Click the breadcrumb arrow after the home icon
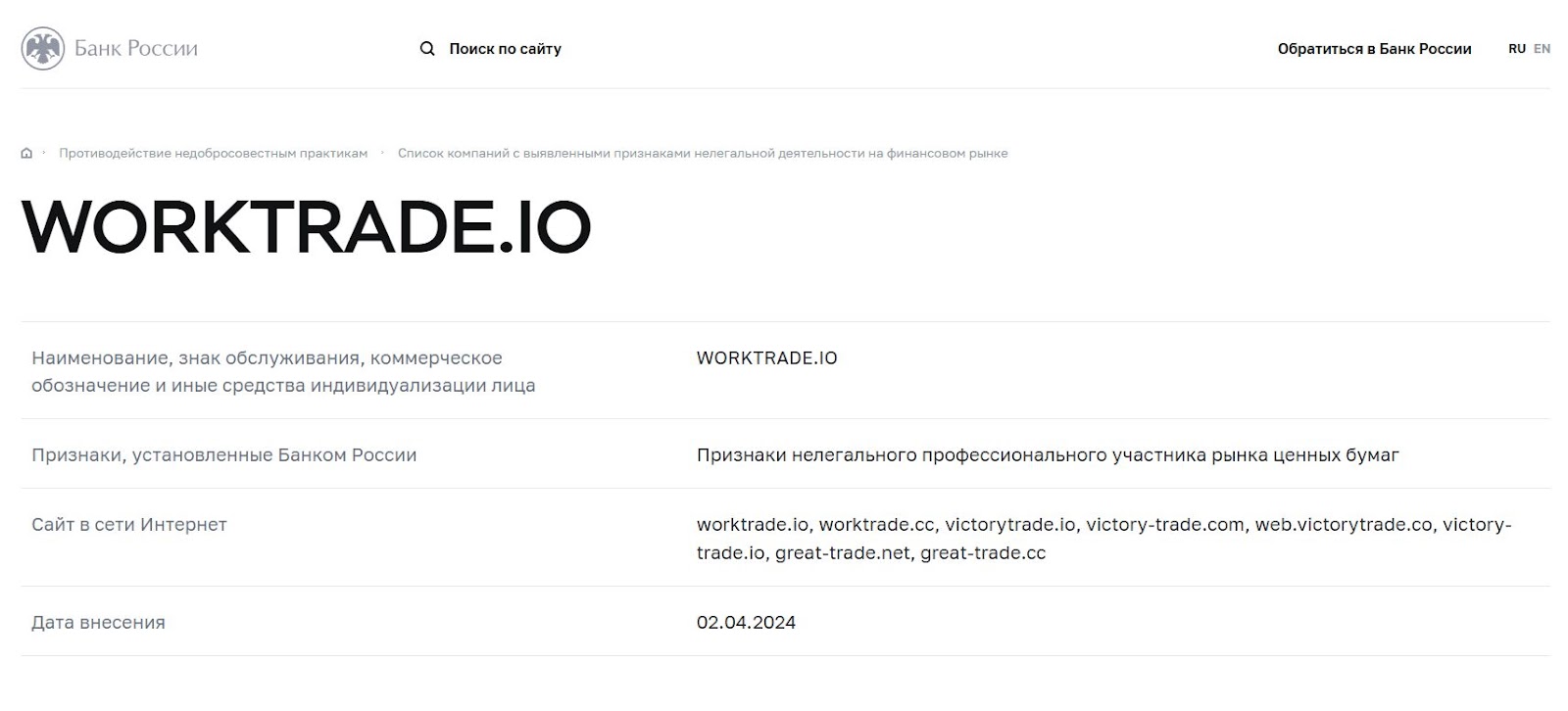Screen dimensions: 1568x711 [44, 153]
